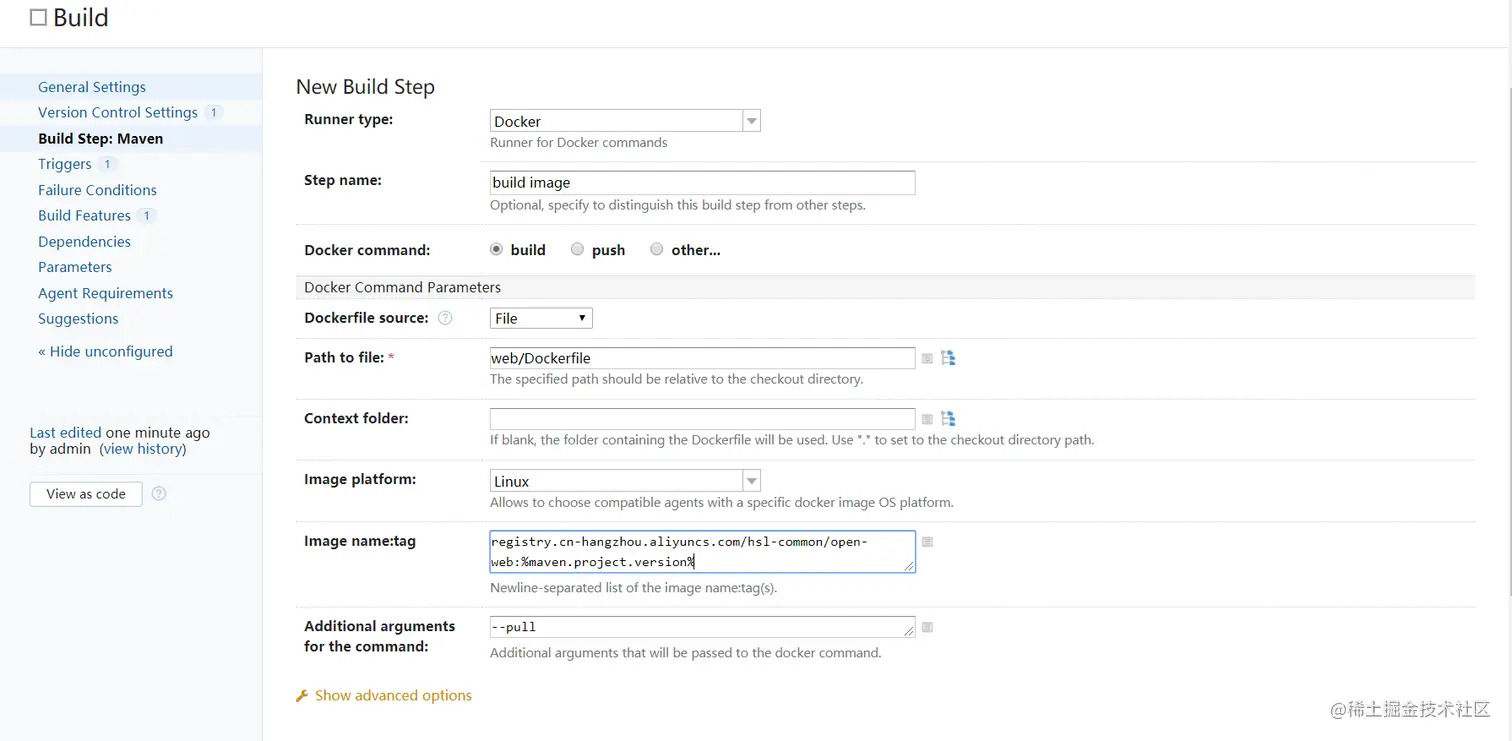Open Build Features in the sidebar

(x=84, y=215)
